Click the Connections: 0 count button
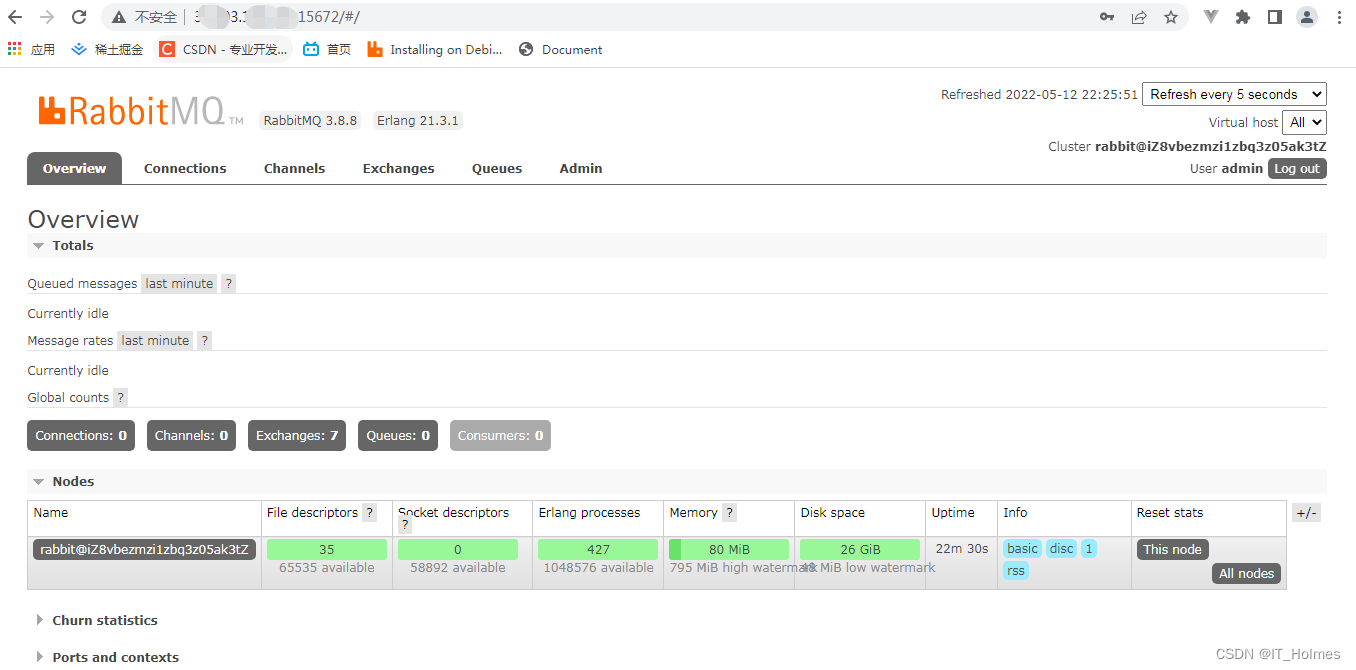The height and width of the screenshot is (670, 1356). tap(81, 435)
